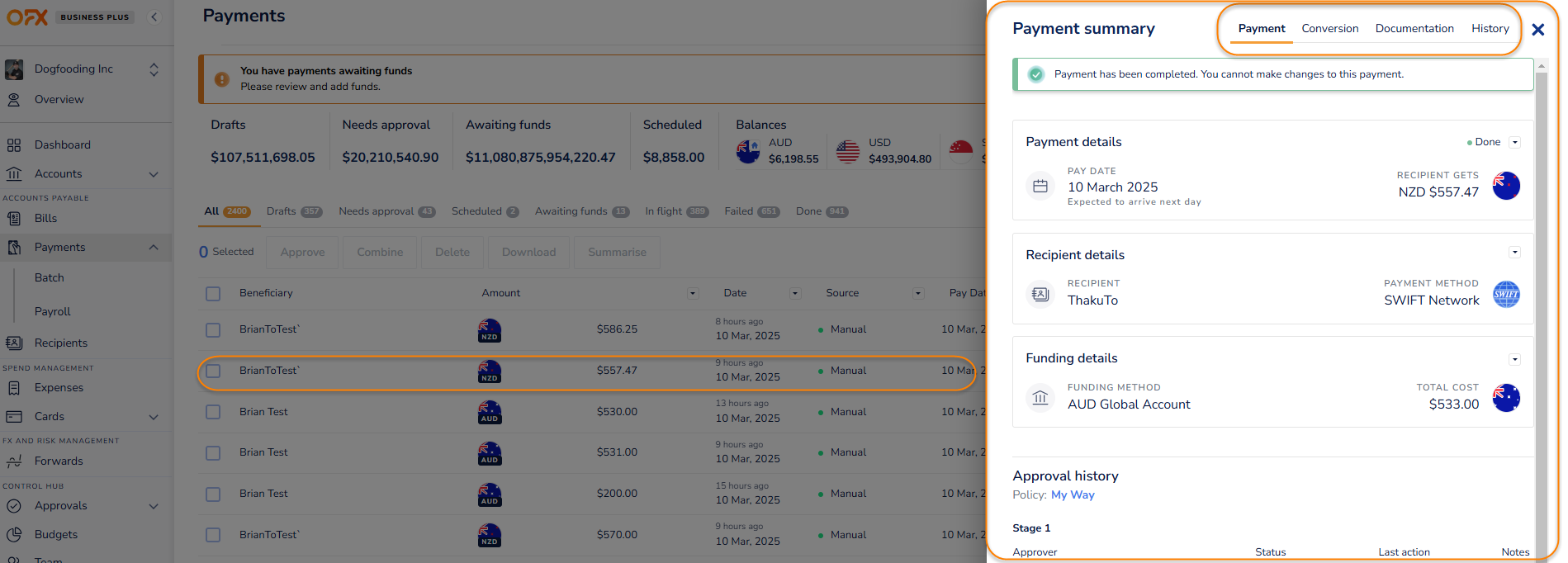
Task: Click the SWIFT Network payment method icon
Action: (x=1505, y=295)
